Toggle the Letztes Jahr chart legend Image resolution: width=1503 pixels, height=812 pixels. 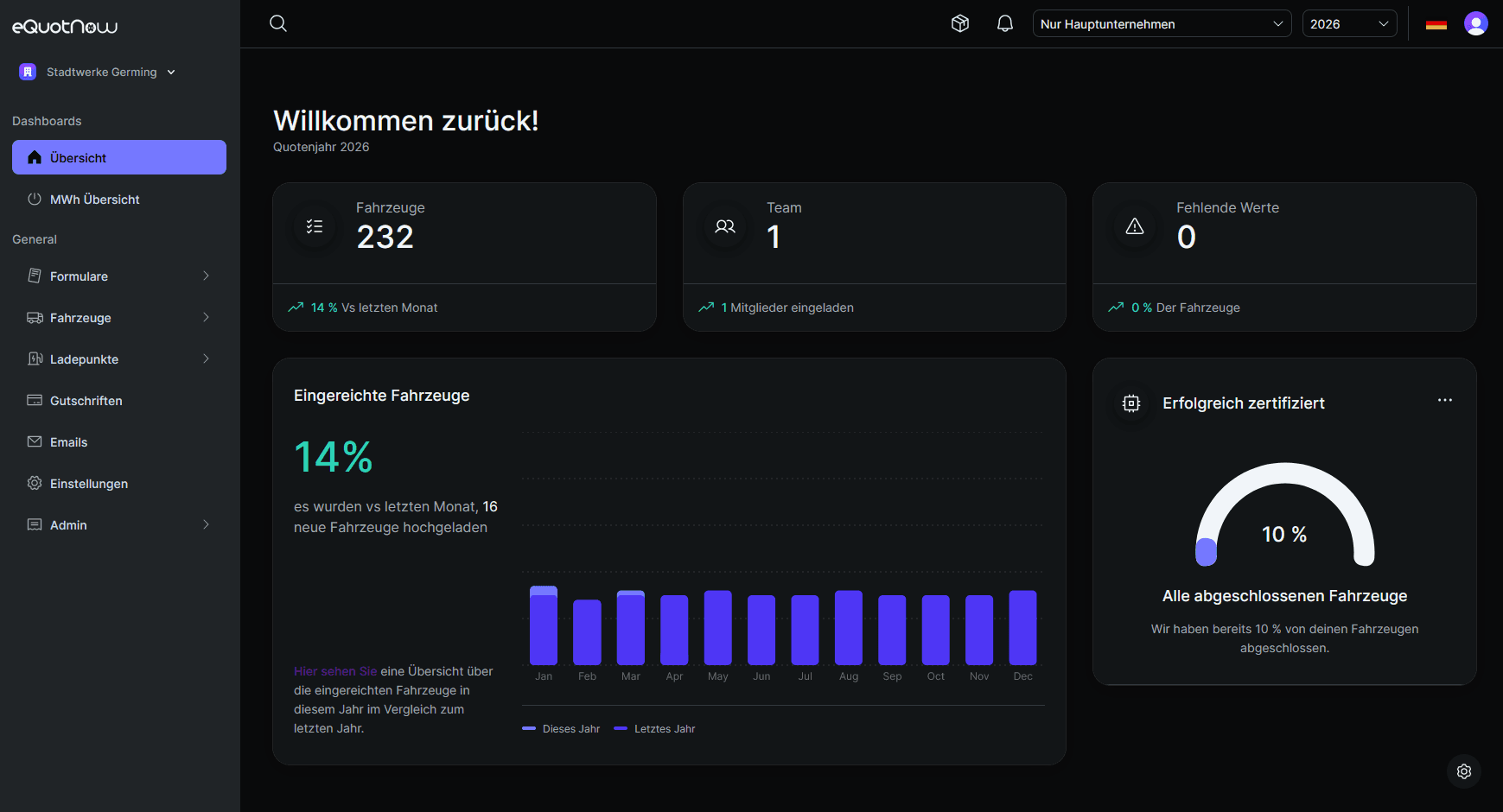tap(654, 728)
